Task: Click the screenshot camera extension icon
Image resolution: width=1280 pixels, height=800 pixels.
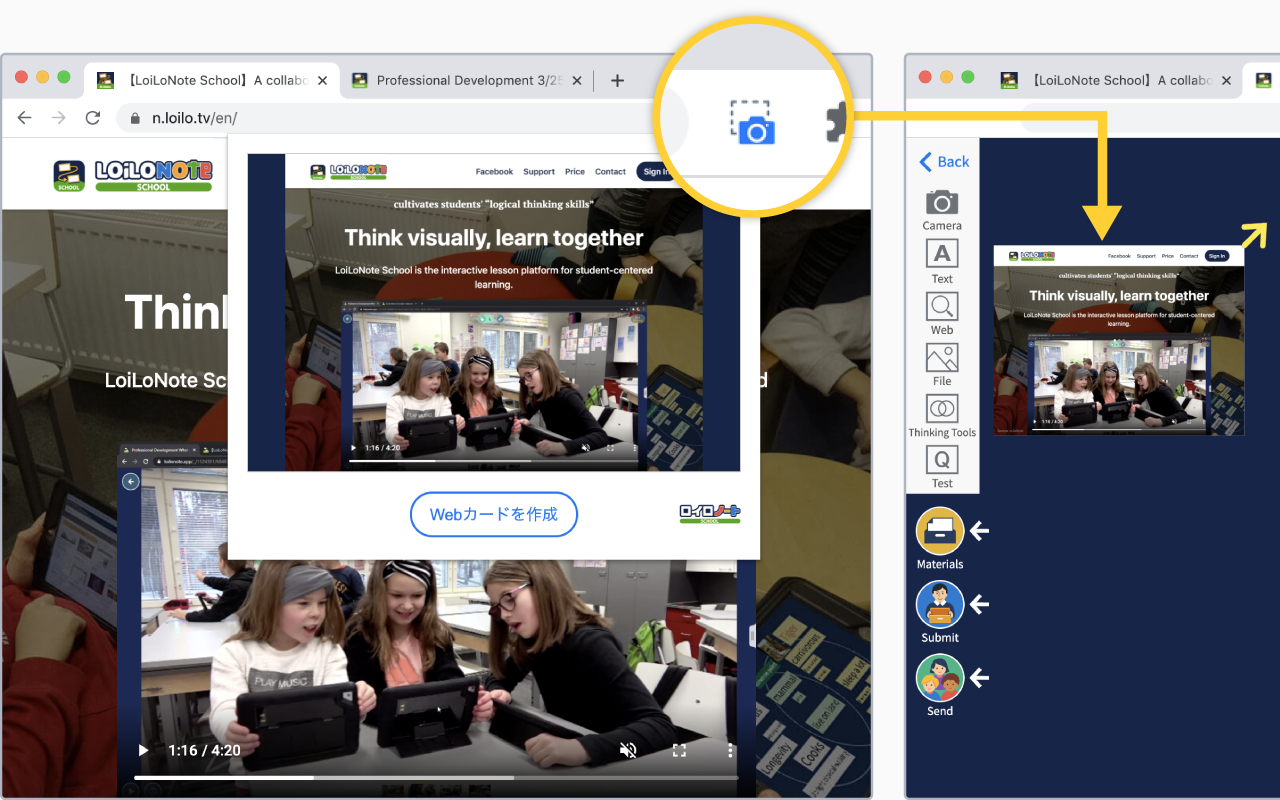Action: (752, 124)
